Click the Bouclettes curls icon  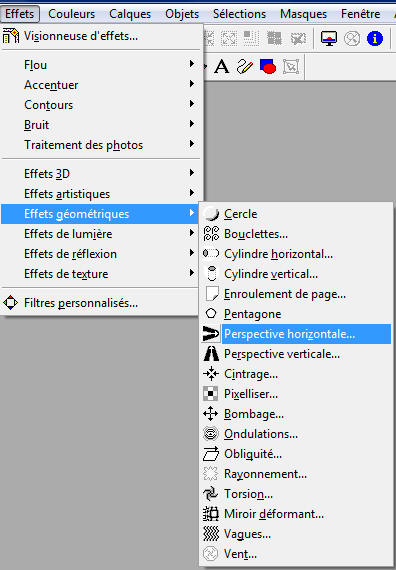point(211,234)
